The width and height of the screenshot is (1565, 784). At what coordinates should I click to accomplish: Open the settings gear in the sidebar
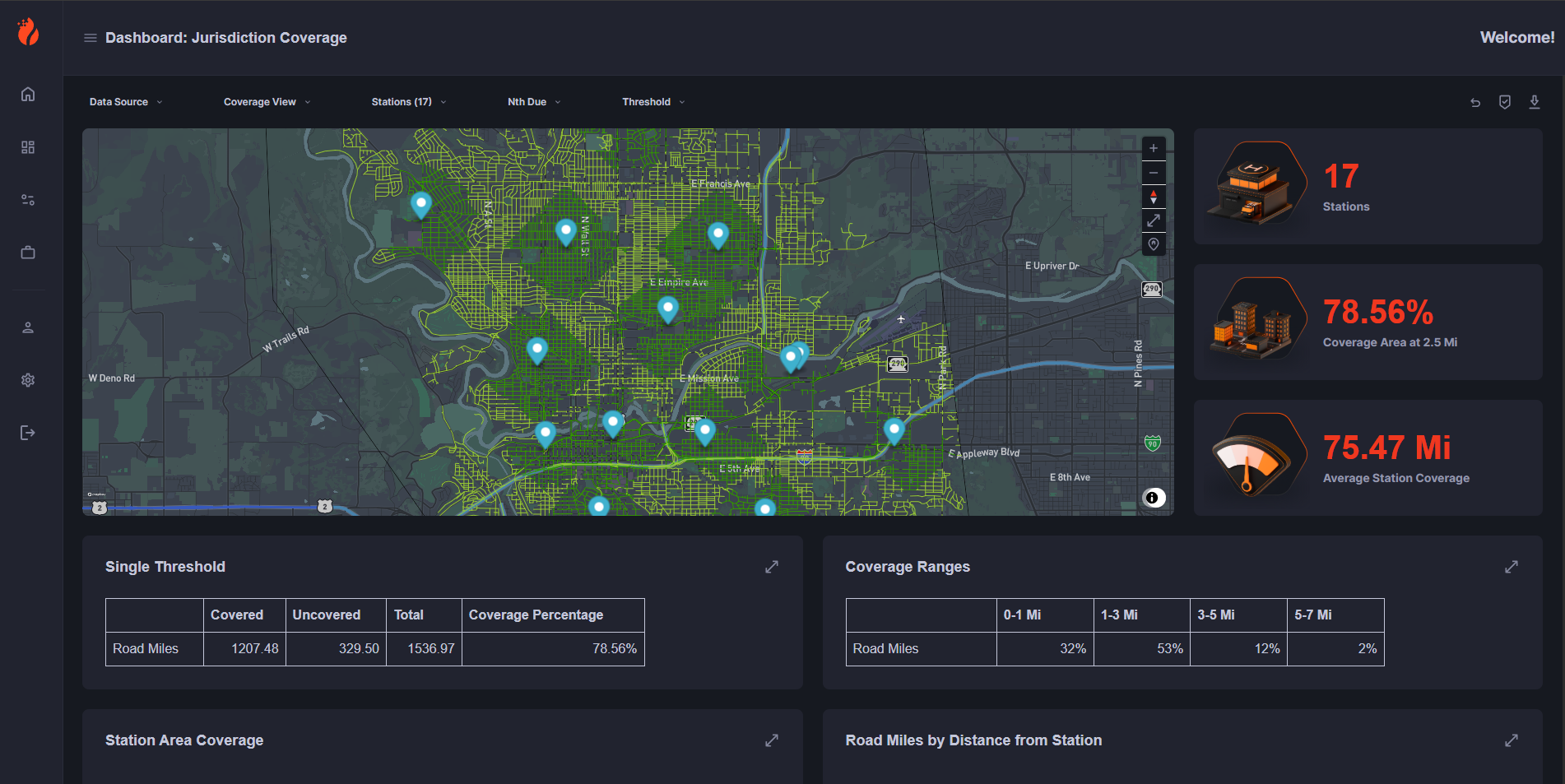(28, 380)
